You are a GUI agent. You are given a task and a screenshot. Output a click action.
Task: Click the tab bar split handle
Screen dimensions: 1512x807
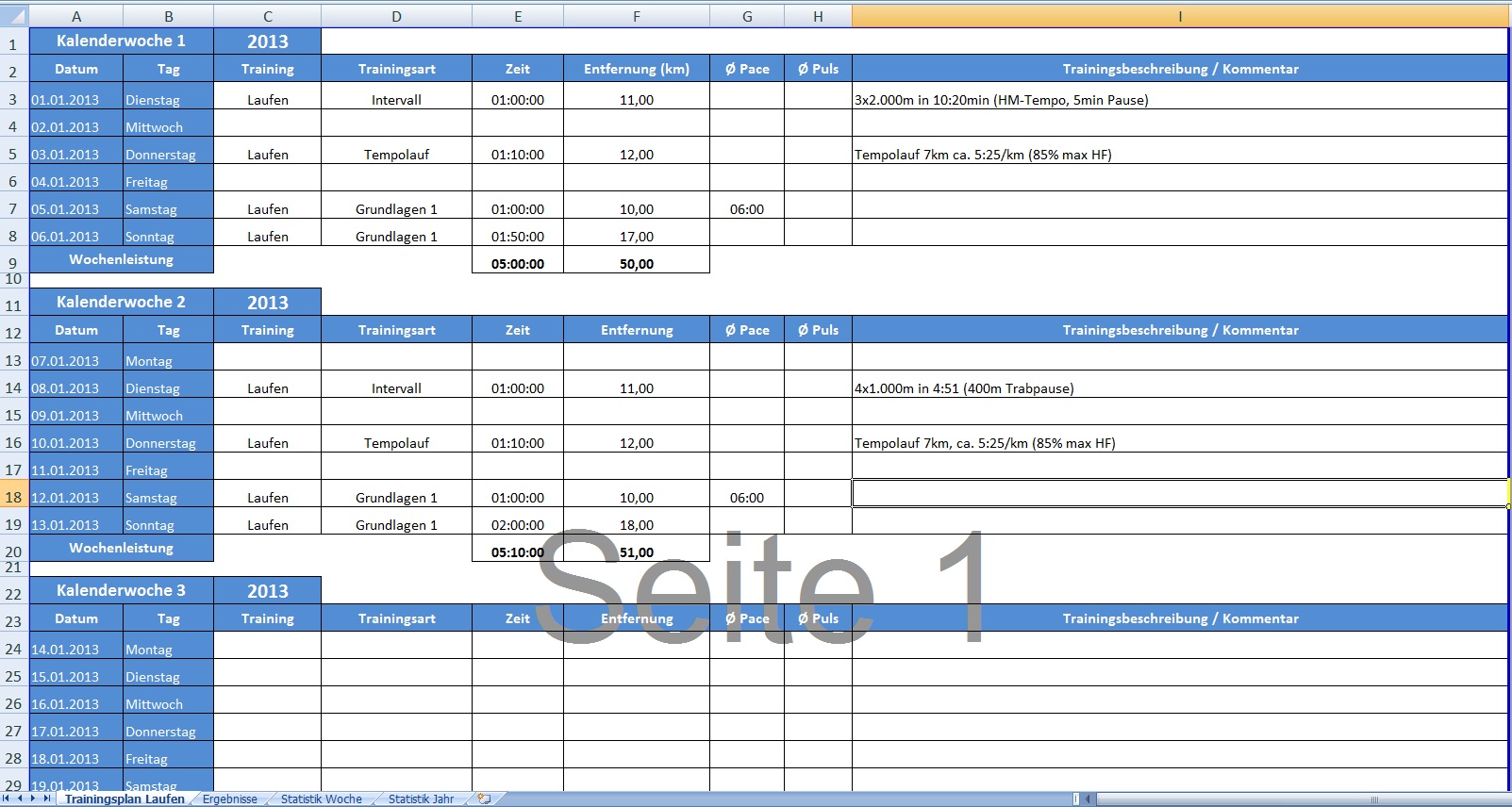[x=1076, y=799]
